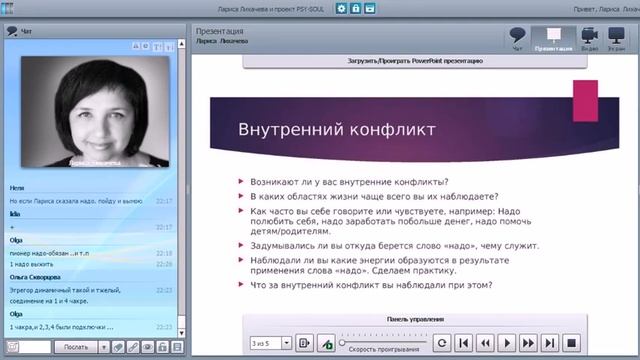
Task: Toggle the eye icon in chat toolbar
Action: 147,347
